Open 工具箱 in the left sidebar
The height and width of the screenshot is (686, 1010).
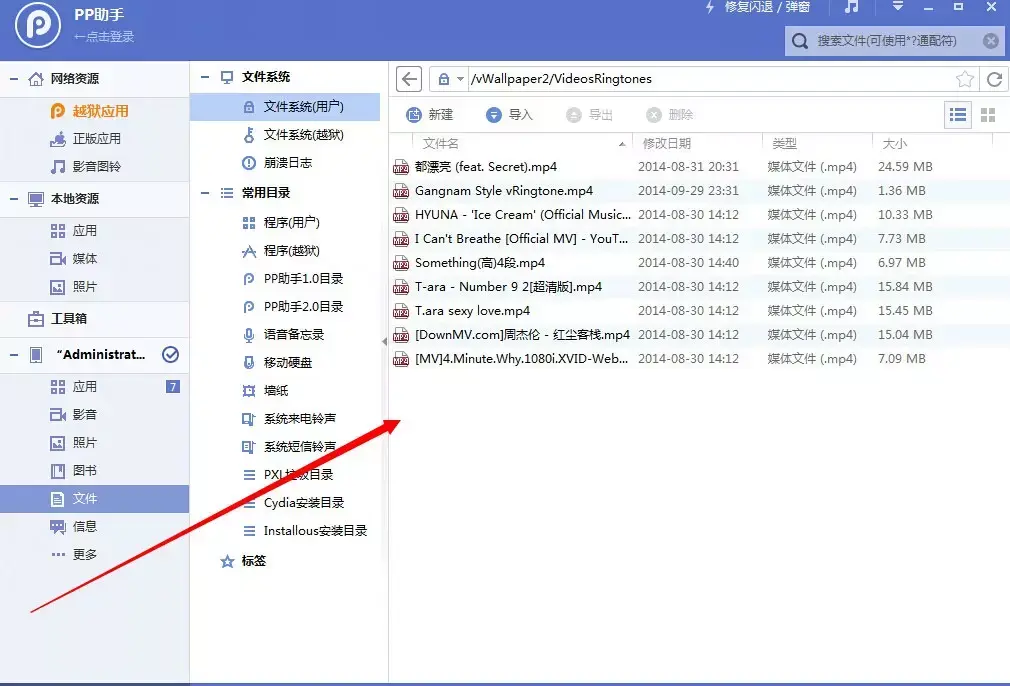pyautogui.click(x=69, y=319)
